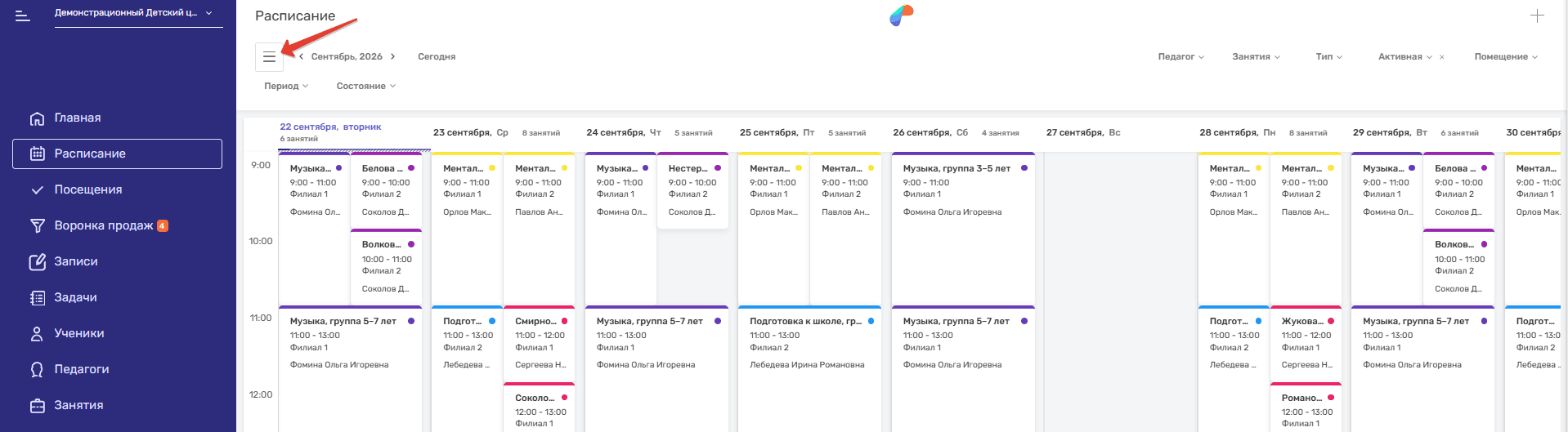The image size is (1568, 432).
Task: Click the red dot on the Смирно... lesson
Action: tap(564, 321)
